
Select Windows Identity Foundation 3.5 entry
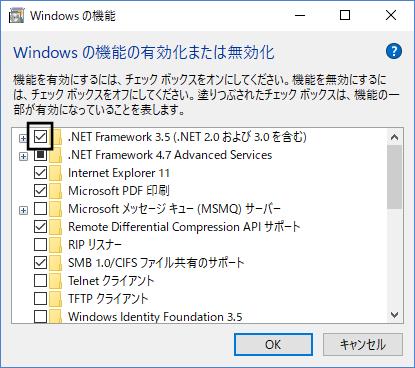[x=155, y=317]
